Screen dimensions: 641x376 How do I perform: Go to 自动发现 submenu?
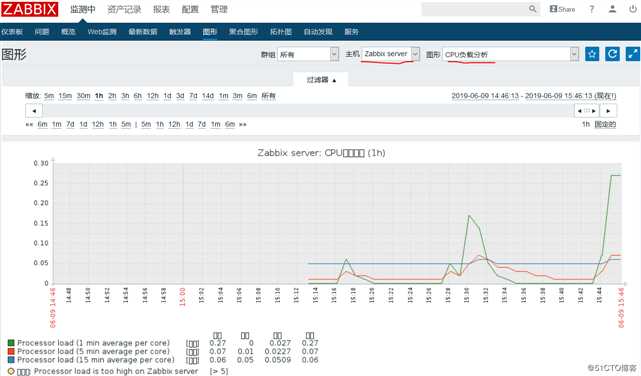point(318,31)
